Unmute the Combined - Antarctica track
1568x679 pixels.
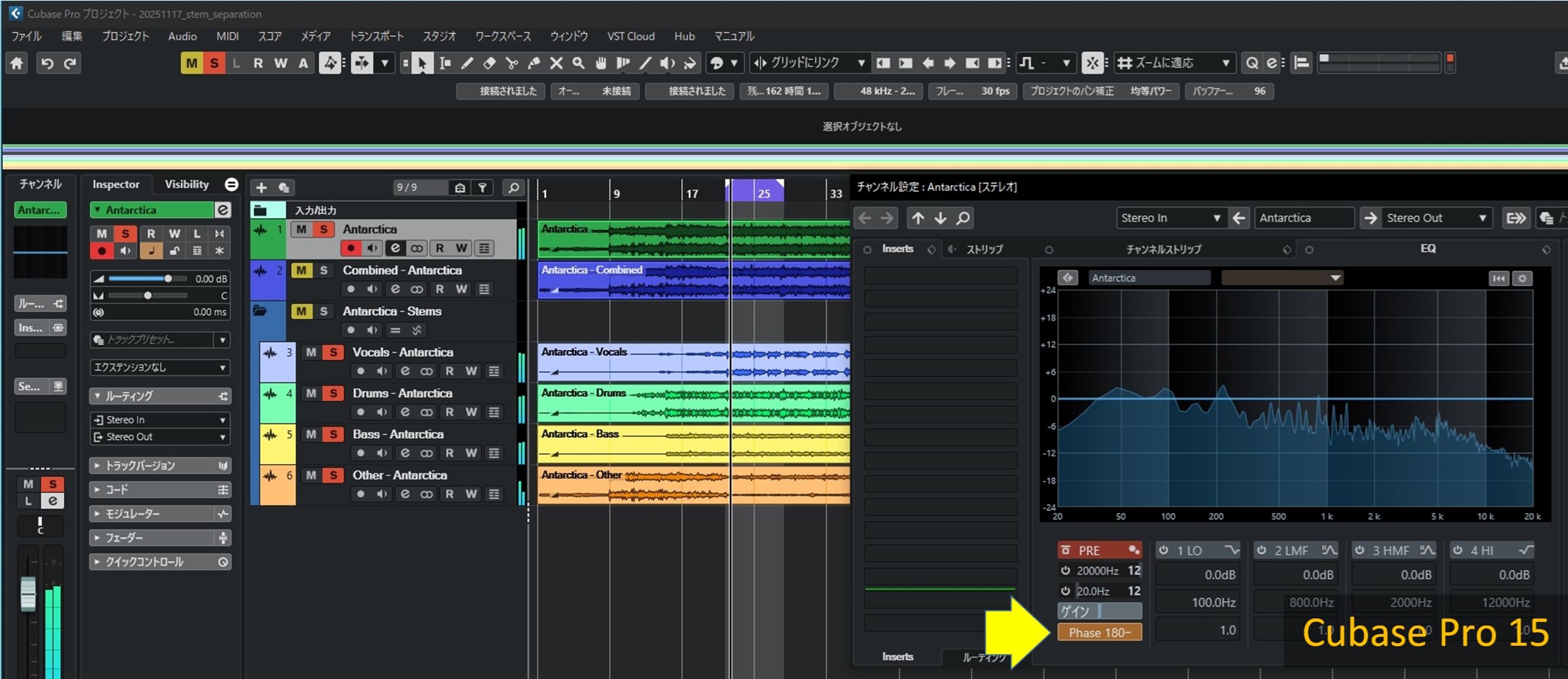[301, 270]
